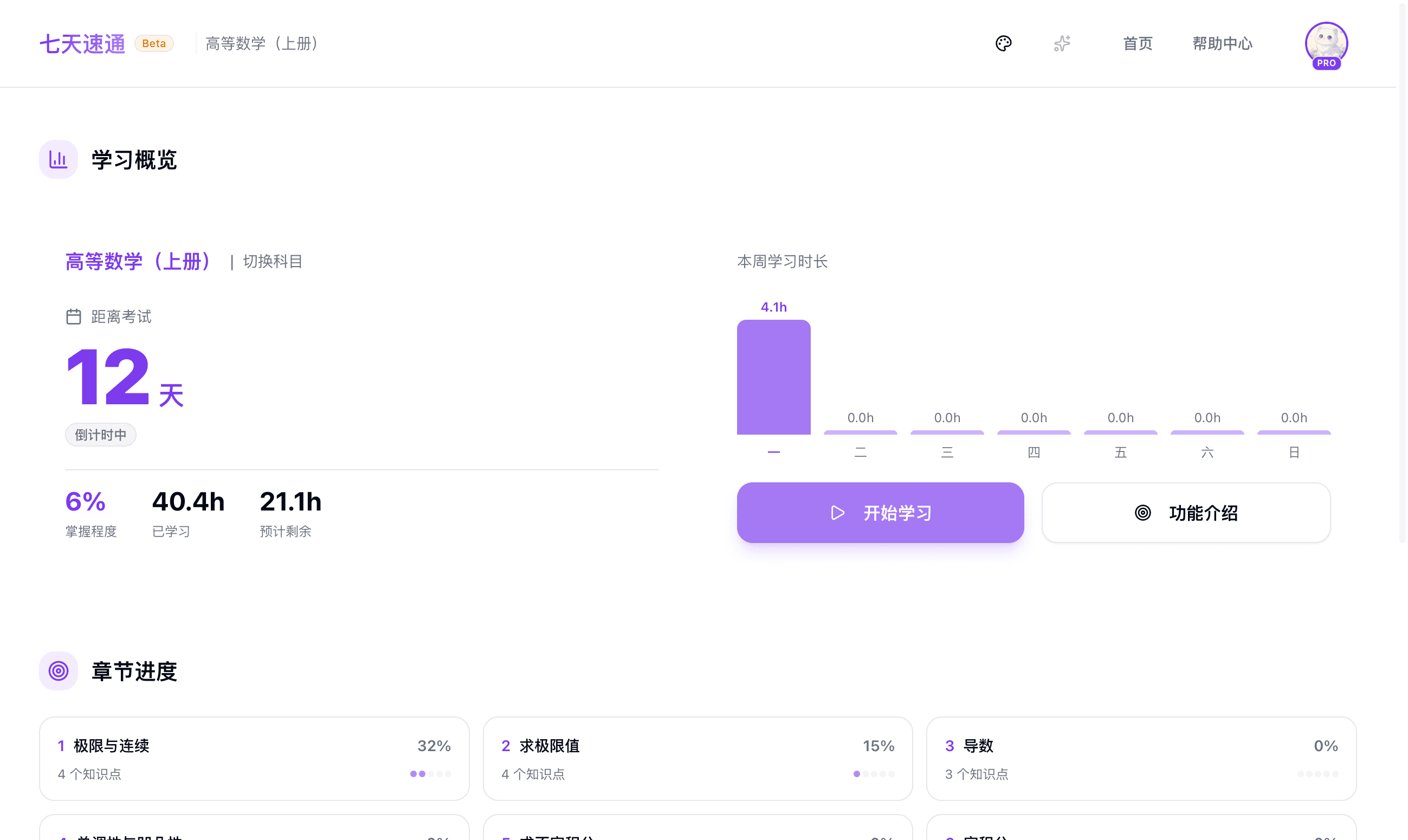
Task: Click the sparkle AI icon
Action: click(1062, 43)
